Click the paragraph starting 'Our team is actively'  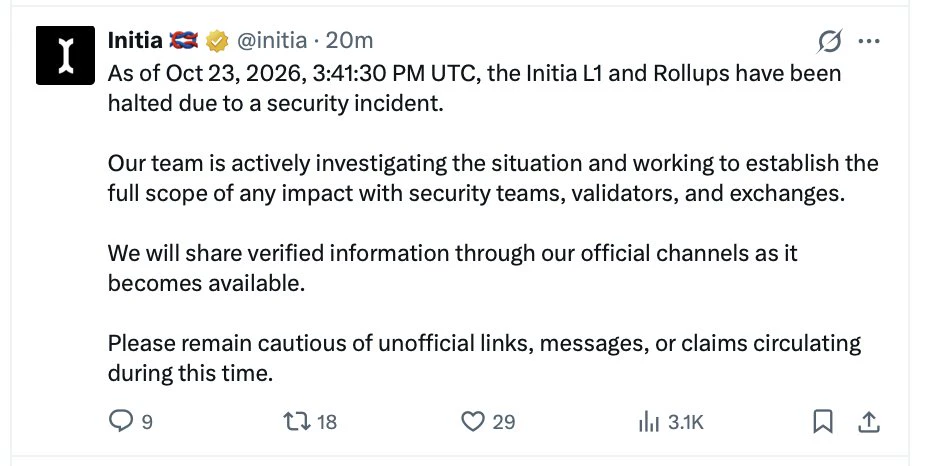point(493,178)
